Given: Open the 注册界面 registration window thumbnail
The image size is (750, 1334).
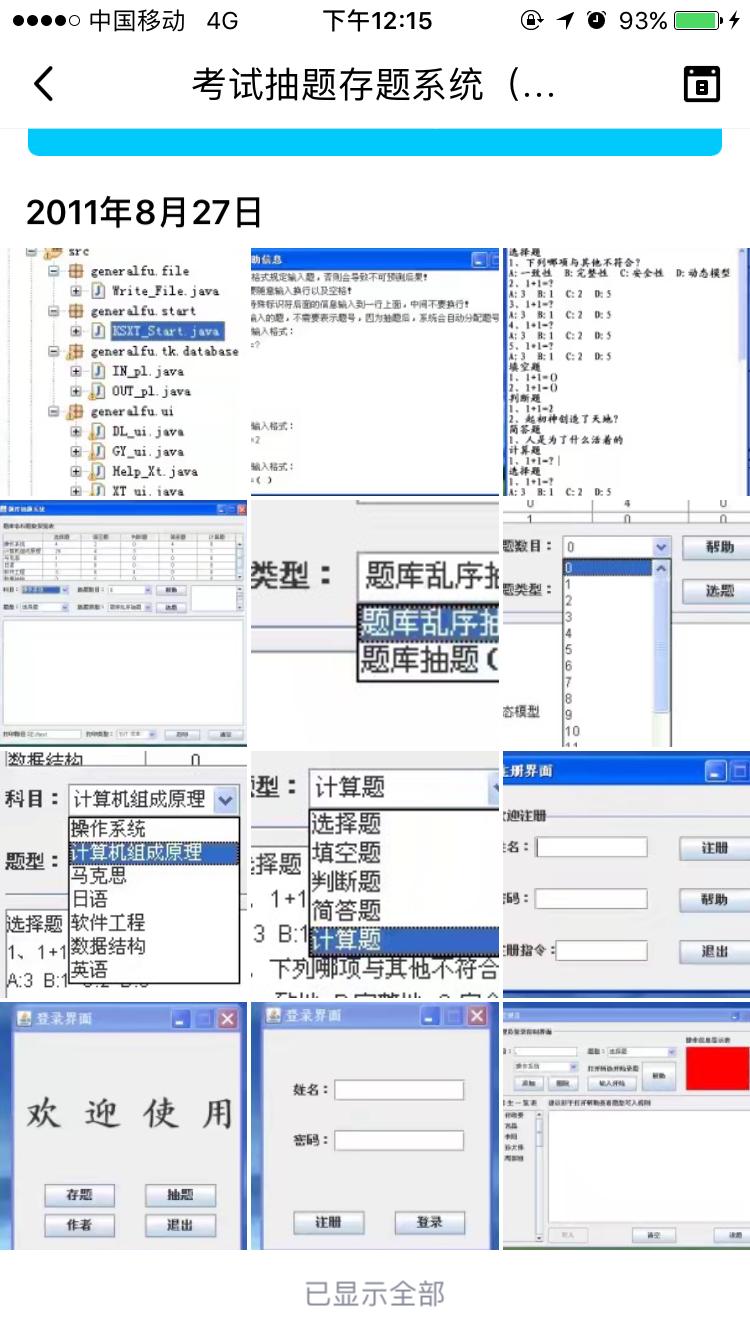Looking at the screenshot, I should (626, 875).
